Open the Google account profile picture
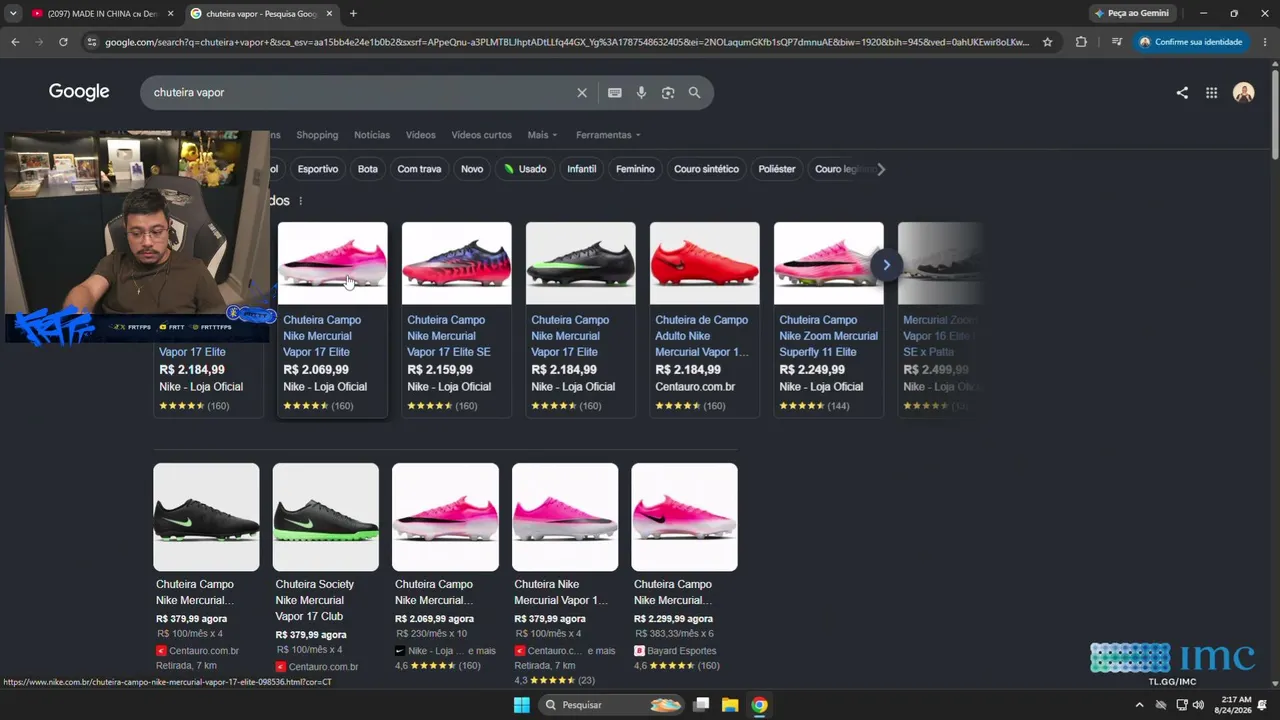Image resolution: width=1280 pixels, height=720 pixels. [1244, 93]
